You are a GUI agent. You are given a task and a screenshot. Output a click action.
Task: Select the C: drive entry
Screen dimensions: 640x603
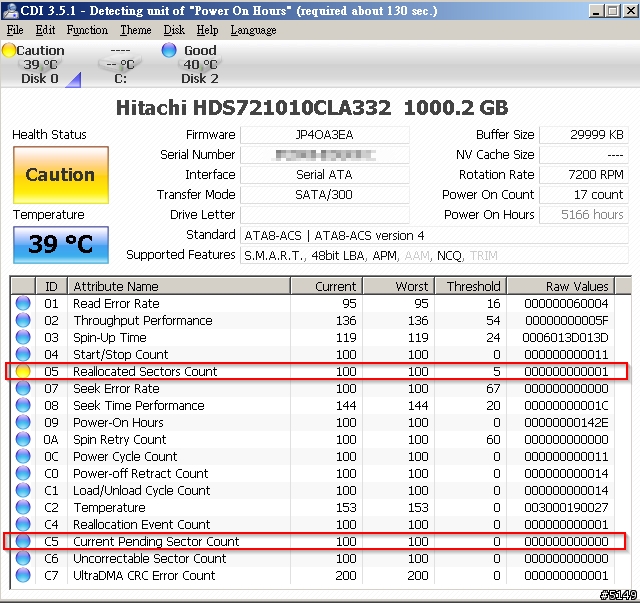point(120,65)
